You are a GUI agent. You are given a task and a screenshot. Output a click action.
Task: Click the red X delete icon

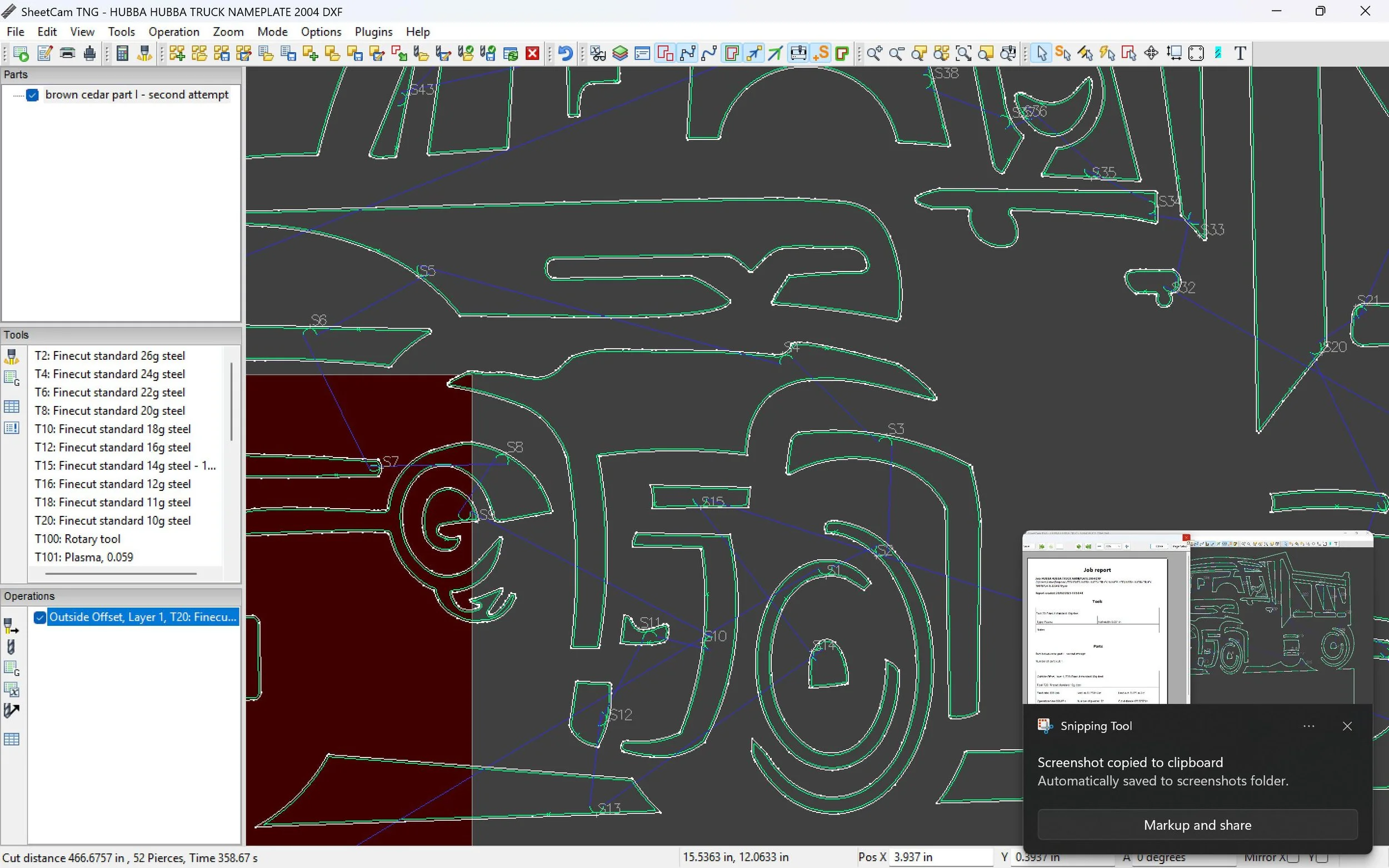coord(533,53)
